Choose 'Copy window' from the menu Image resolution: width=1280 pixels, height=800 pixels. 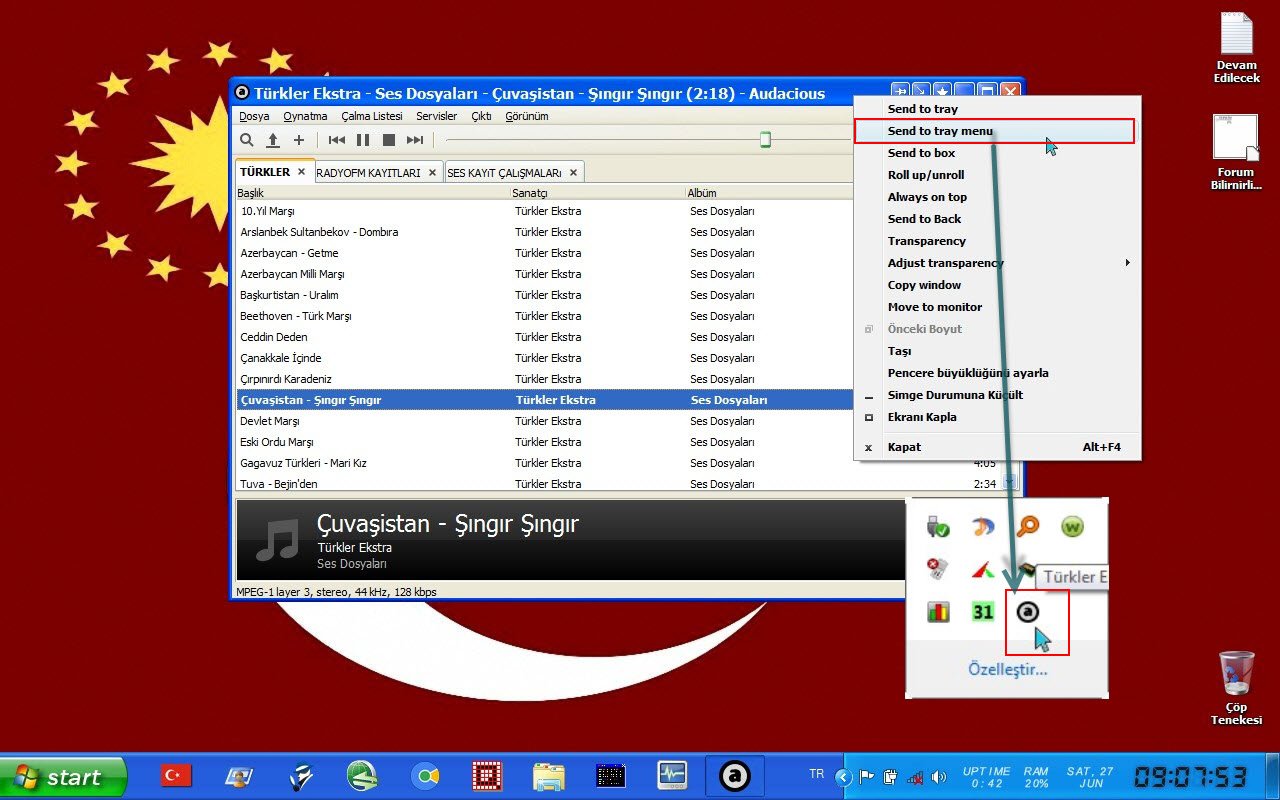pos(997,285)
